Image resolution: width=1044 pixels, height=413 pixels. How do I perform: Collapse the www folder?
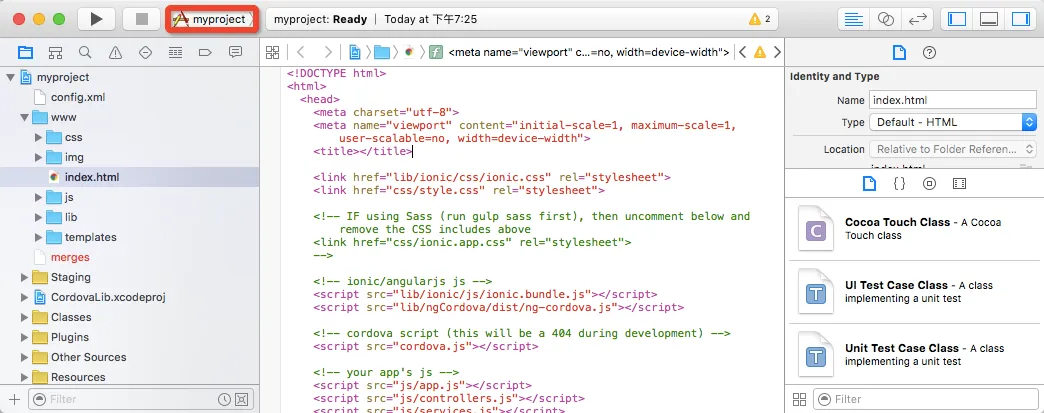coord(25,117)
